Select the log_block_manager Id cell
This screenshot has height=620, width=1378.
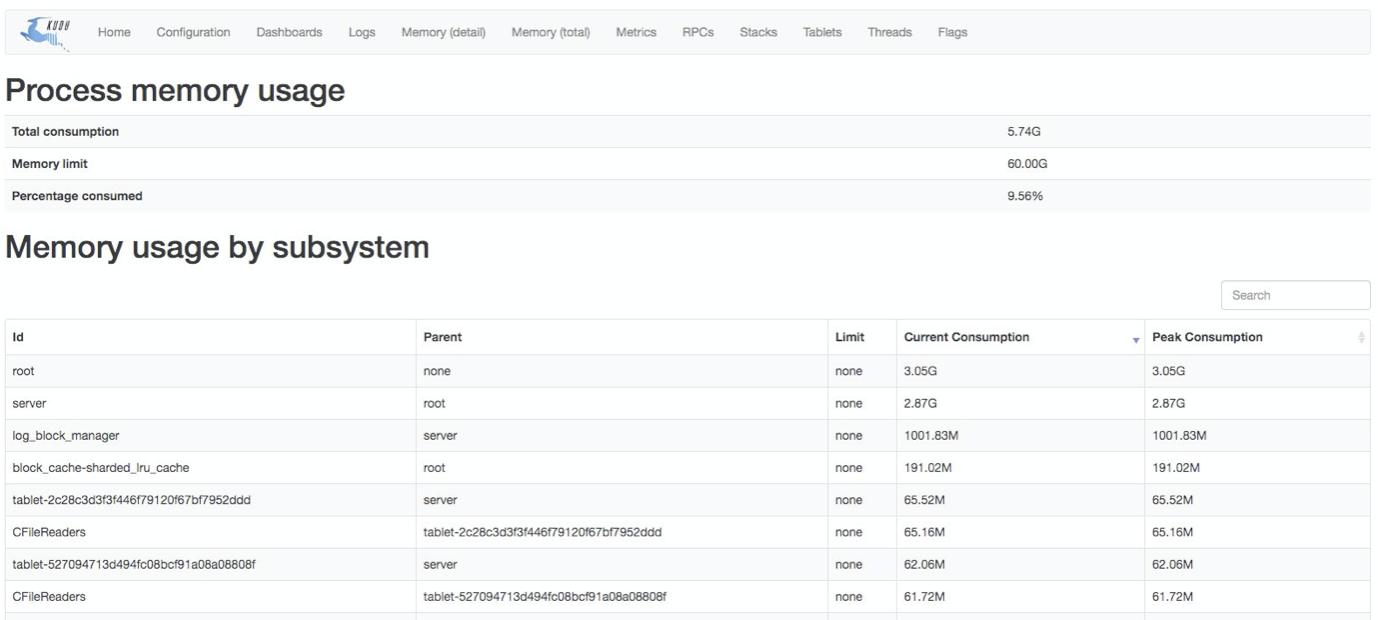tap(211, 436)
